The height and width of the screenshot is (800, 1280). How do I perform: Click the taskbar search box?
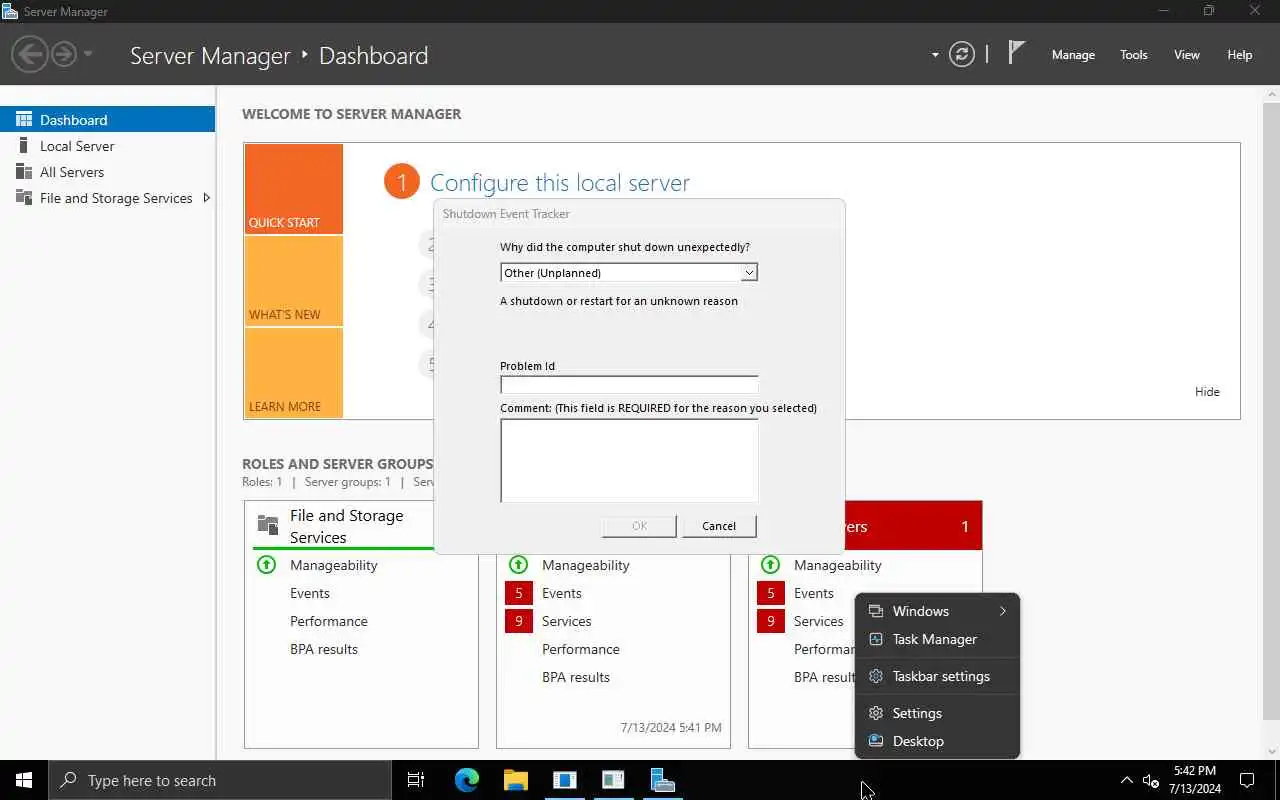(x=220, y=780)
